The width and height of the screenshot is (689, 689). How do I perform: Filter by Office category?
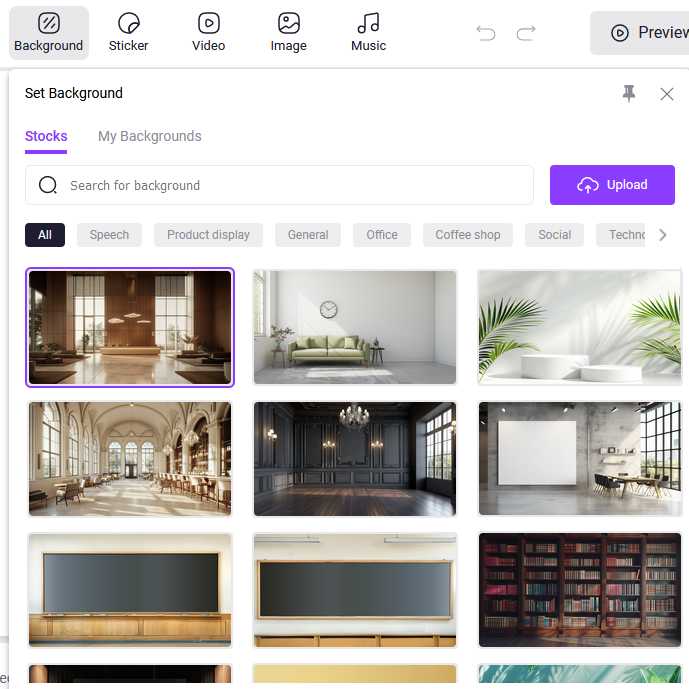tap(382, 235)
